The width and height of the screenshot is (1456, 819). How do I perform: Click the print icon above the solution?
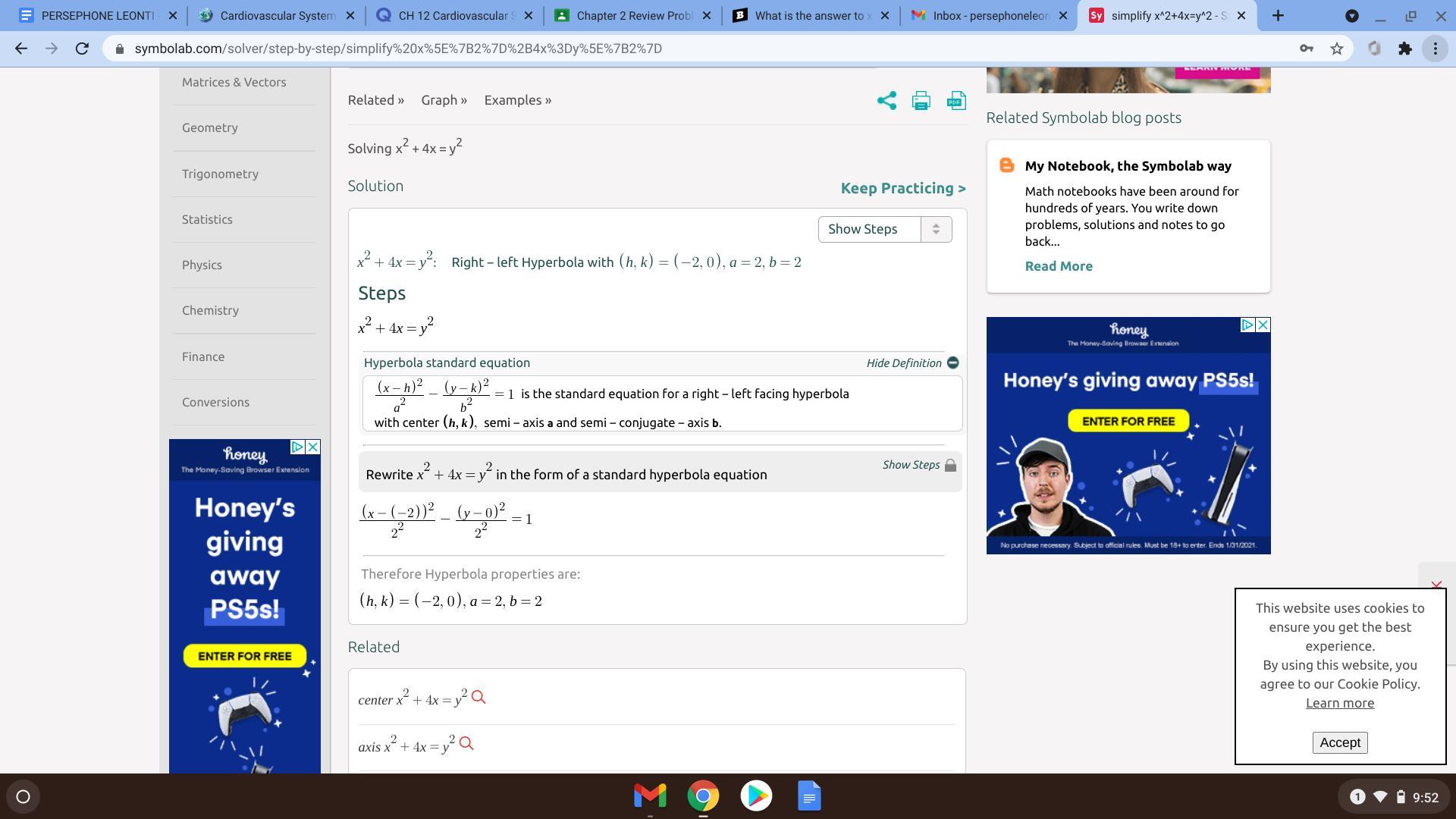click(x=921, y=101)
